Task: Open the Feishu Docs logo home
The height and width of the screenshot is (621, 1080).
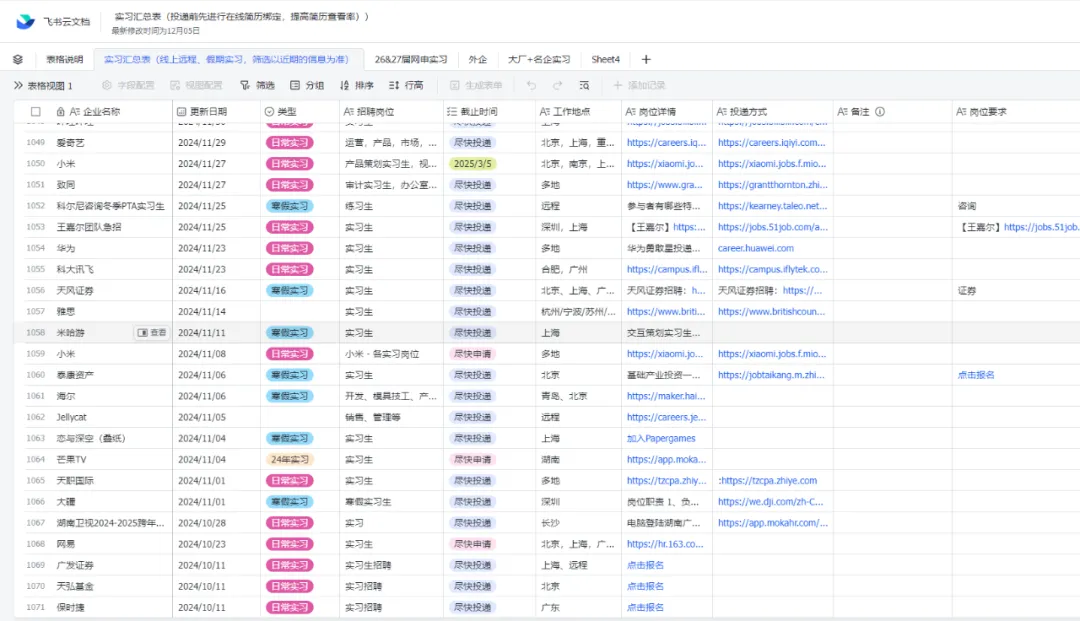Action: pos(25,21)
